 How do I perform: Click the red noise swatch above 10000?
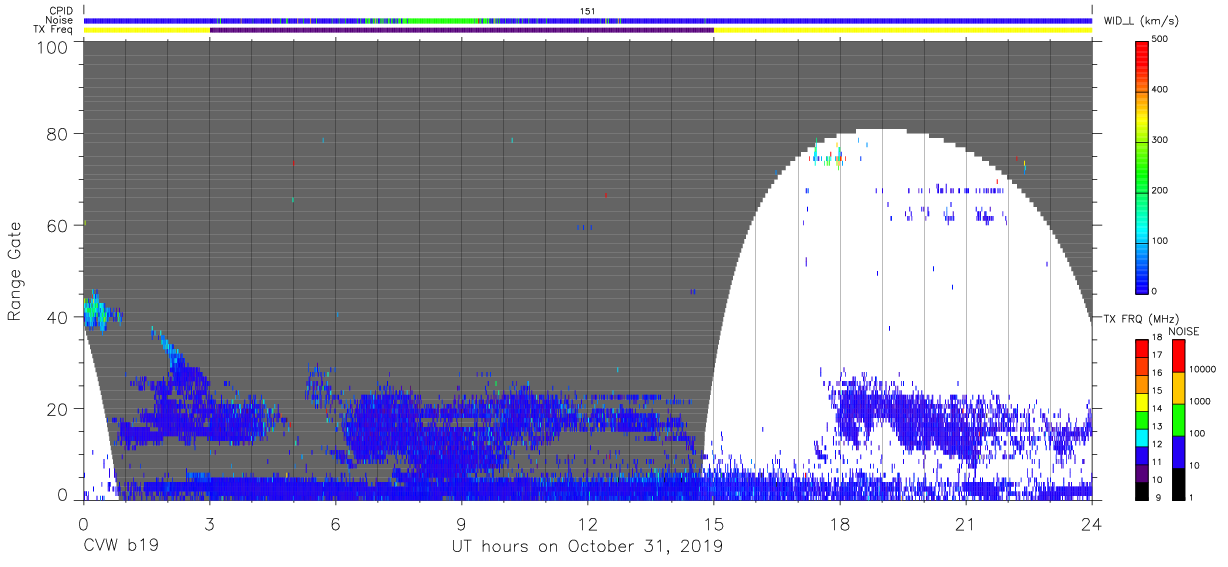1179,356
